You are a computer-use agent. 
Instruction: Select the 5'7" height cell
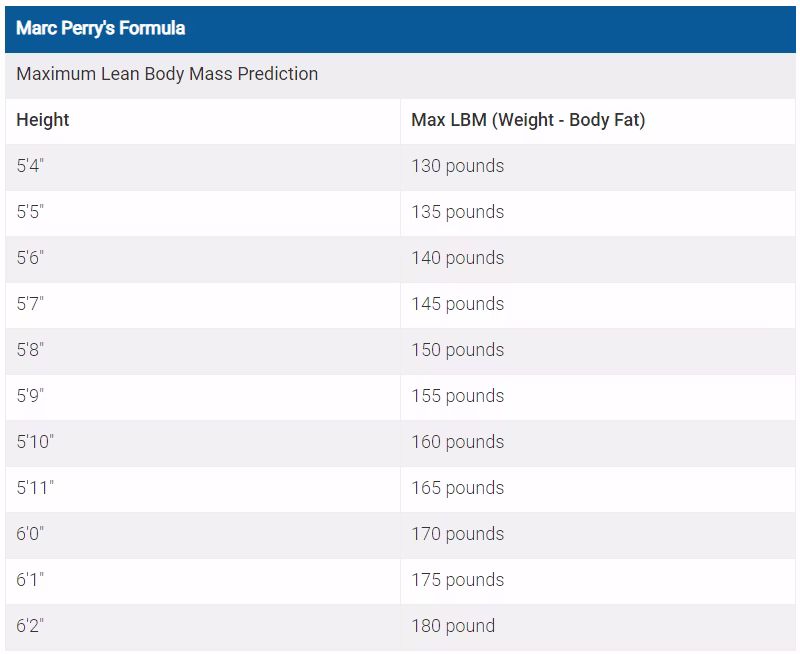point(203,305)
